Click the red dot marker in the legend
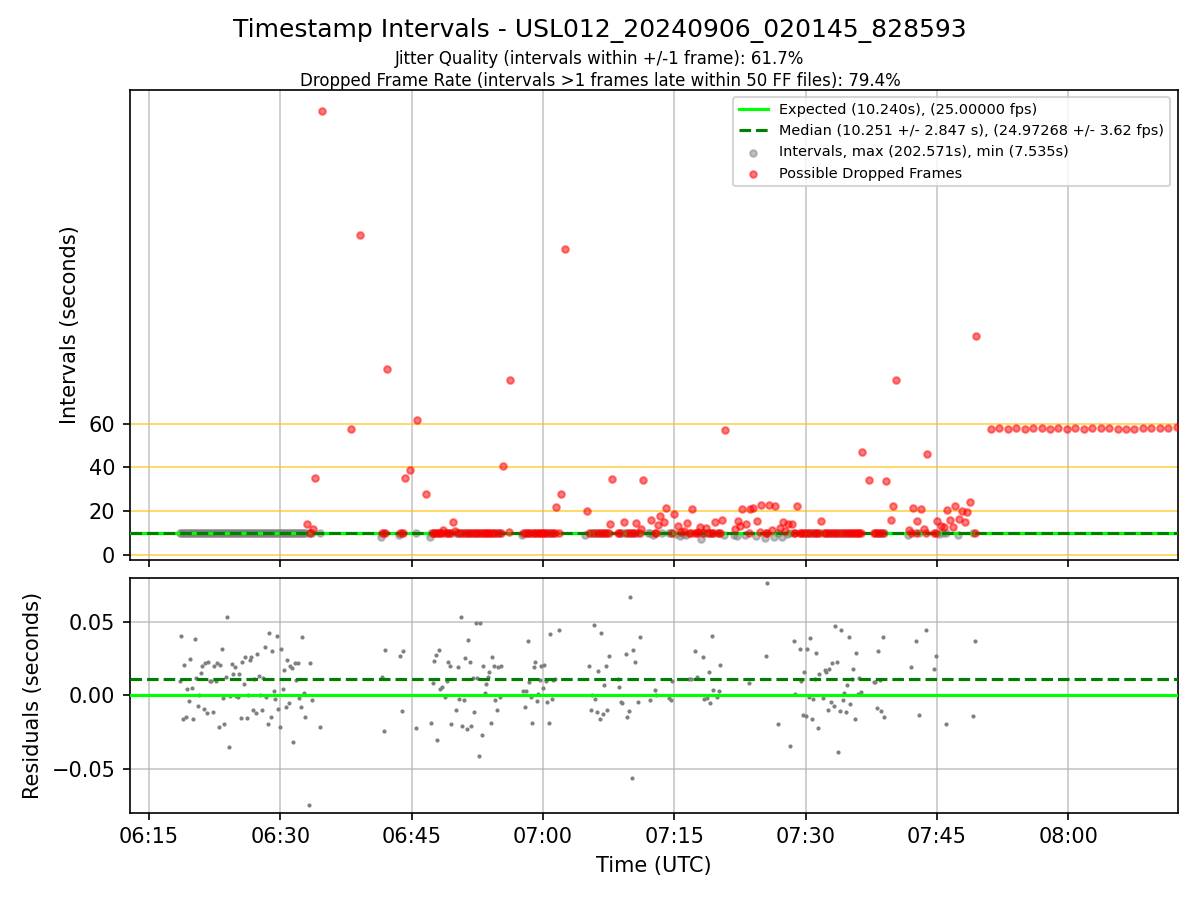This screenshot has height=900, width=1200. coord(754,174)
